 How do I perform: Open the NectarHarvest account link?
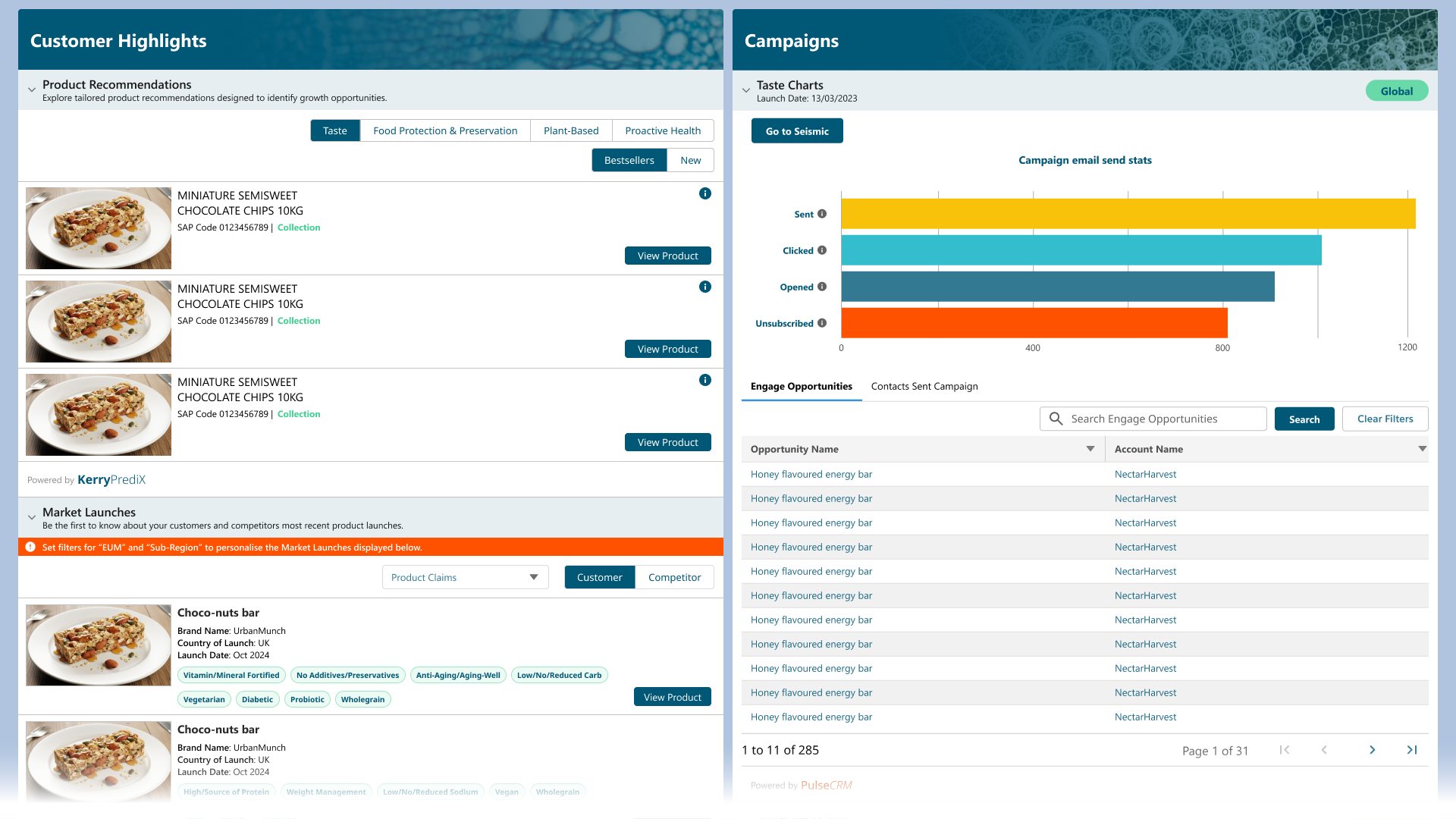point(1145,474)
